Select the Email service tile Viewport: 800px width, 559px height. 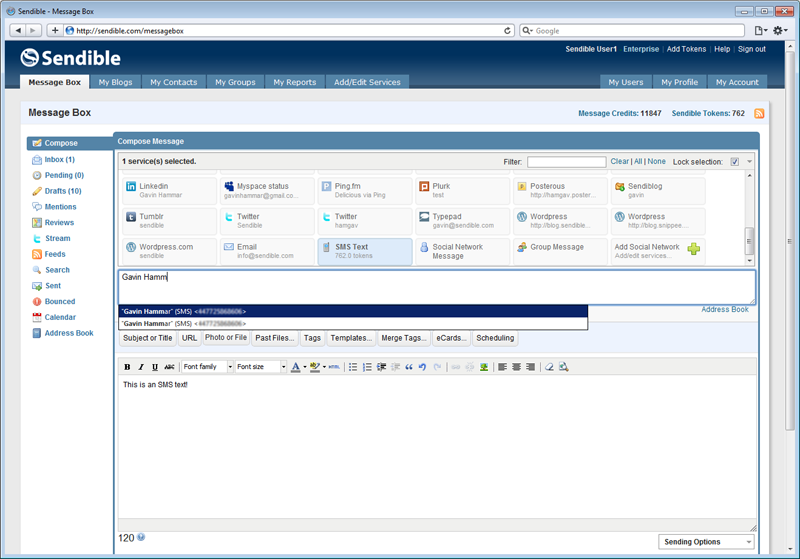267,251
